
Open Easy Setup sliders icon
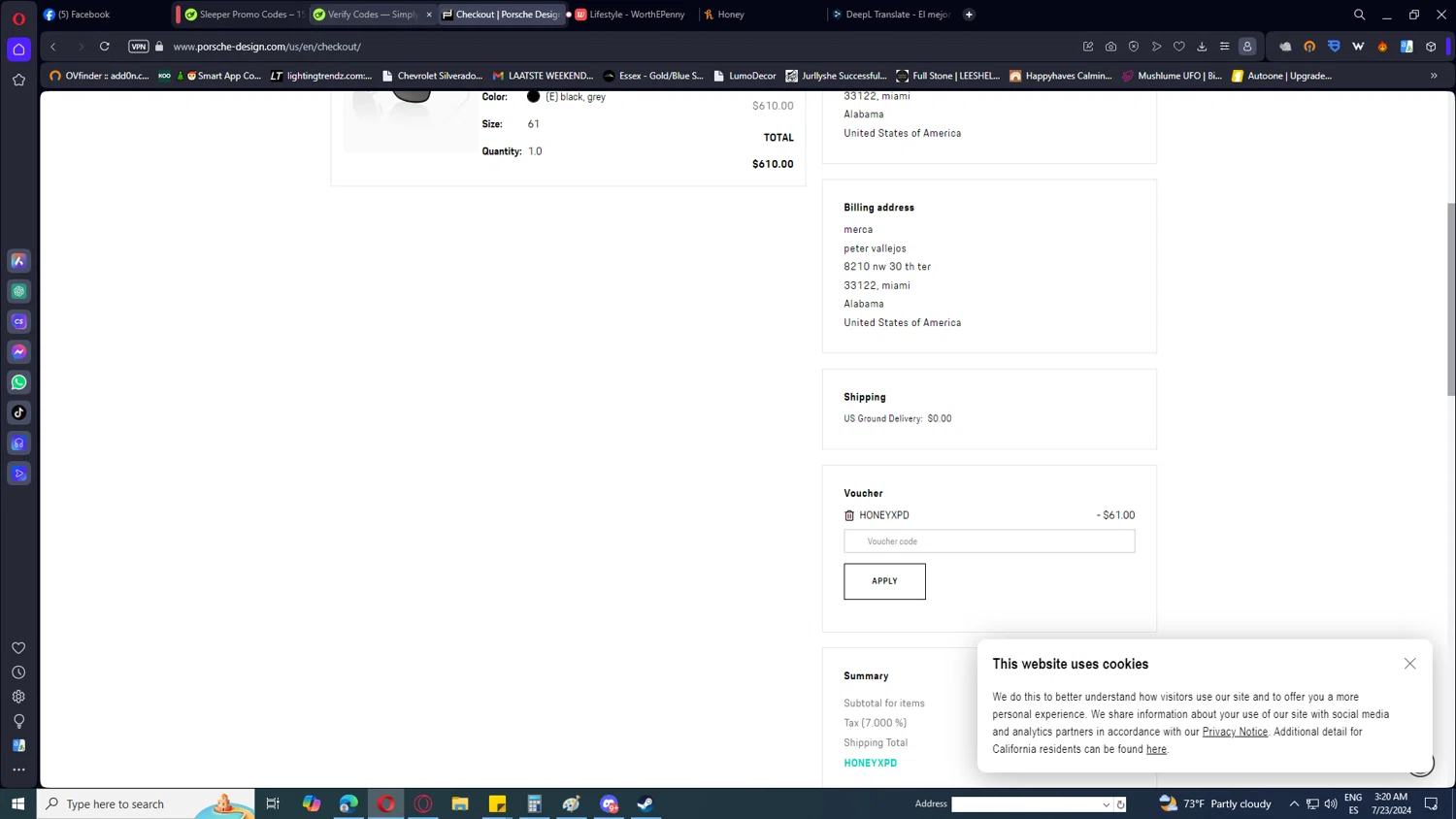[x=1225, y=47]
